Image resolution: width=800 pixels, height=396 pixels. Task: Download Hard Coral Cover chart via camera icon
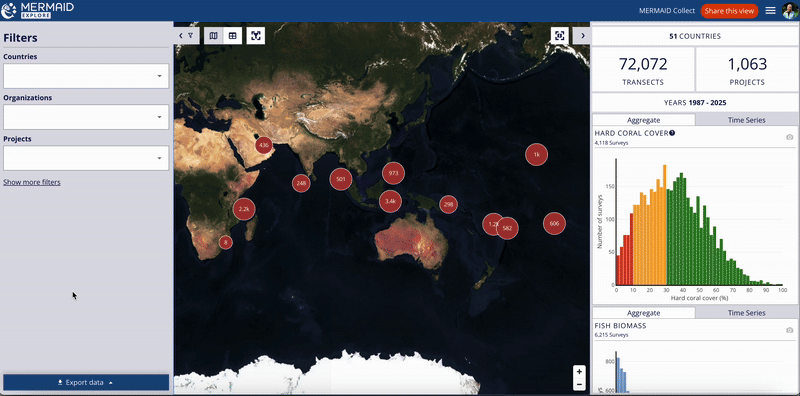pos(789,137)
